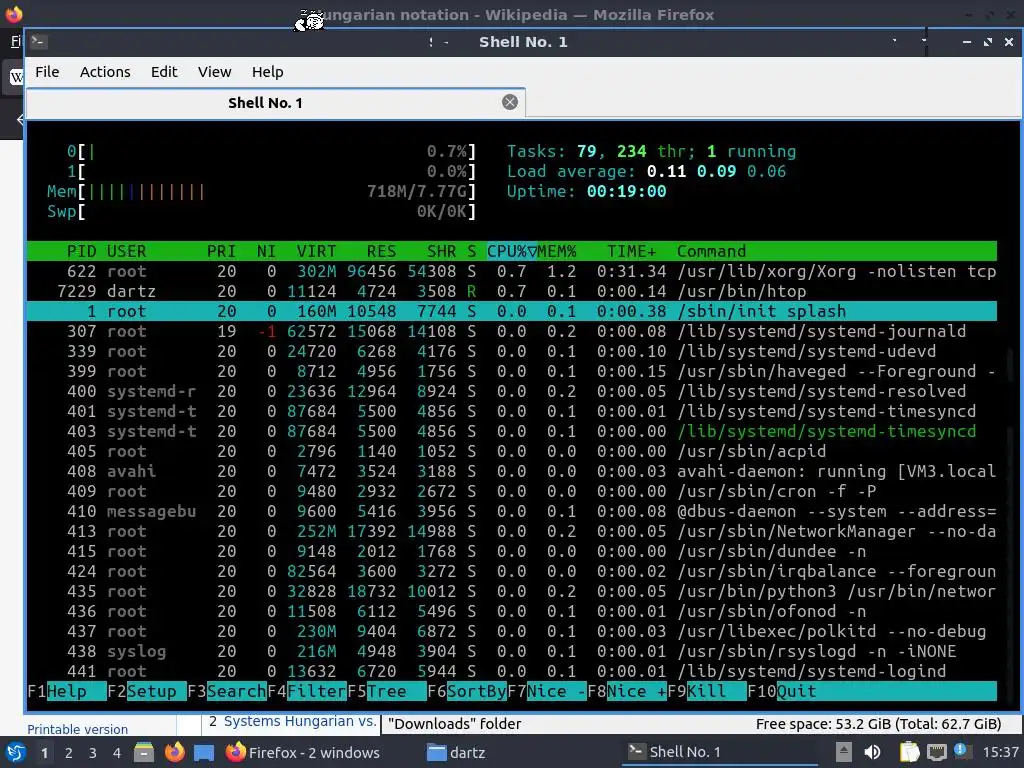1024x768 pixels.
Task: Select the dbus-daemon process row
Action: tap(512, 511)
